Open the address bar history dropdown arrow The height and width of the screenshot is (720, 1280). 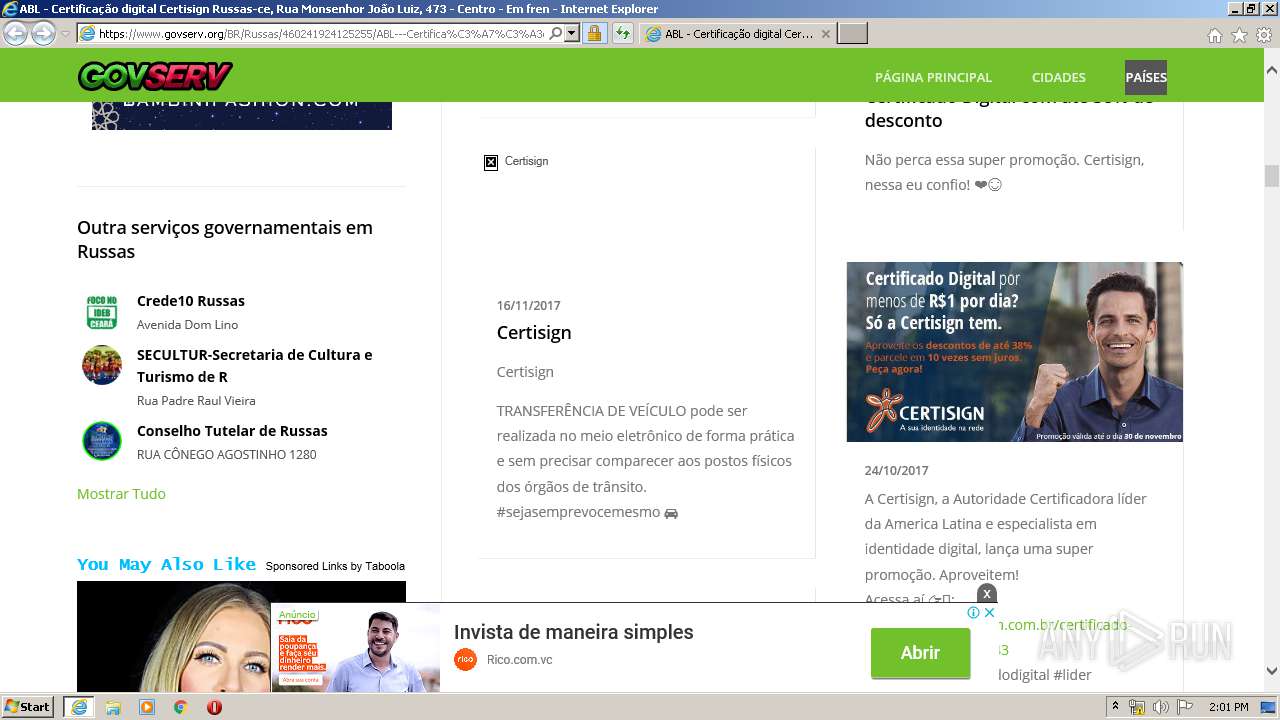pyautogui.click(x=572, y=33)
